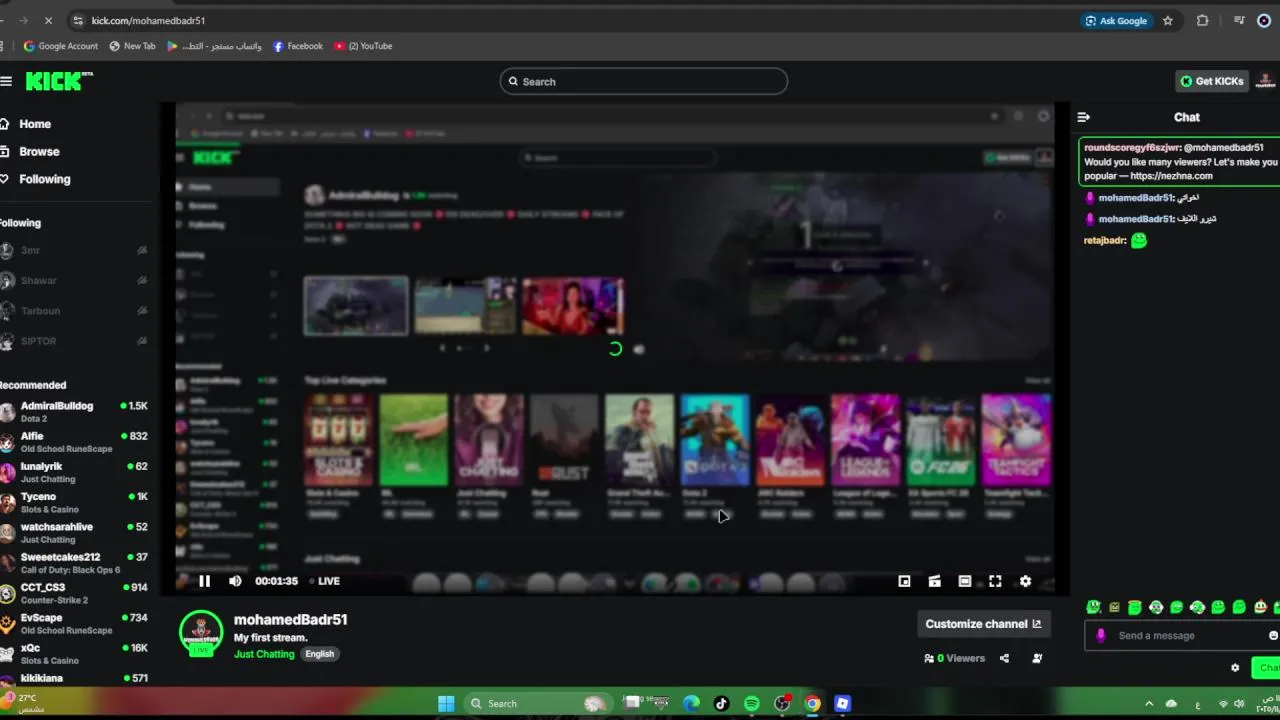Open the user list icon beside share
1280x720 pixels.
click(1037, 658)
